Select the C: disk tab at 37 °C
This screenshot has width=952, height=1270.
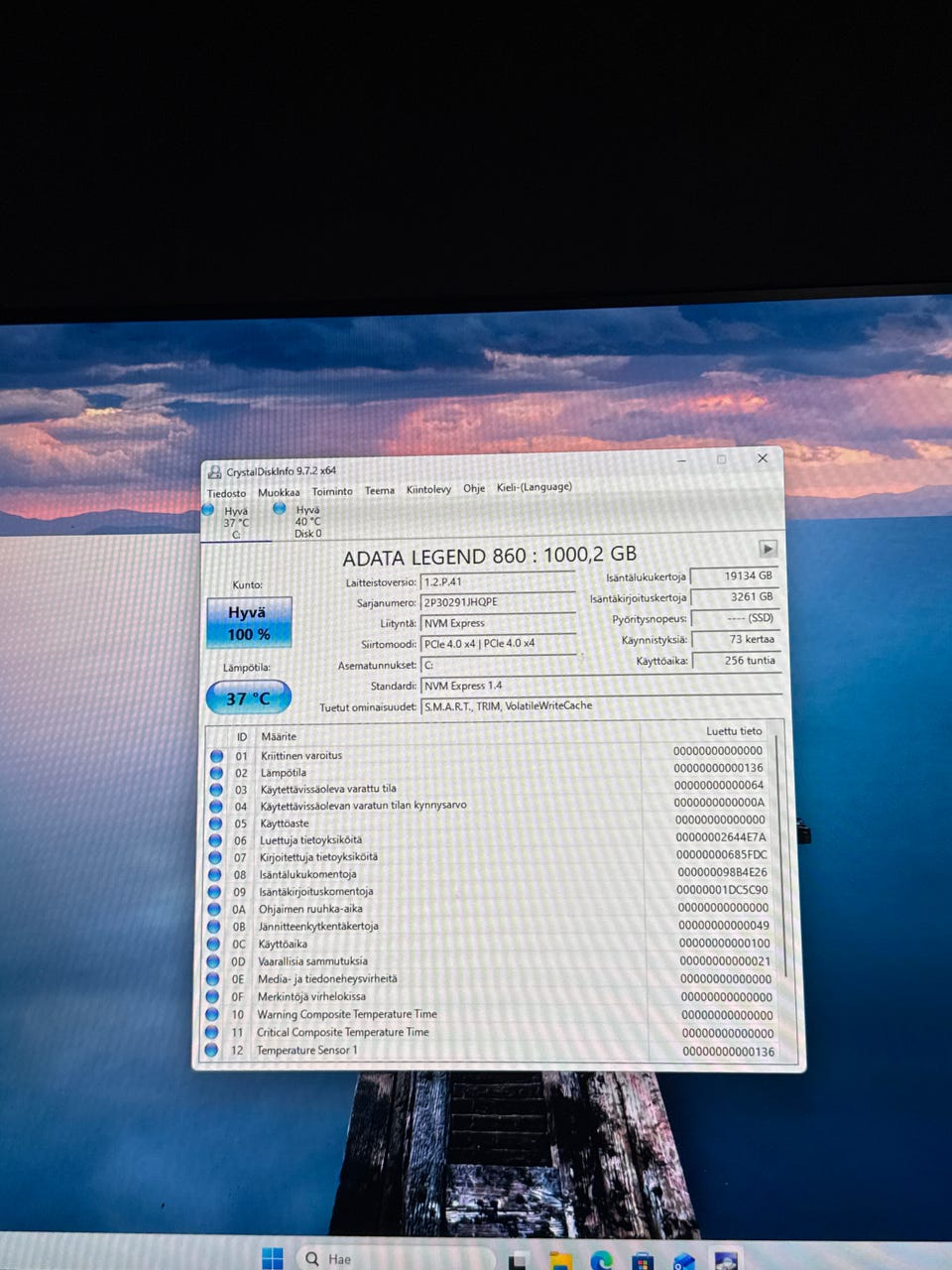[x=236, y=523]
